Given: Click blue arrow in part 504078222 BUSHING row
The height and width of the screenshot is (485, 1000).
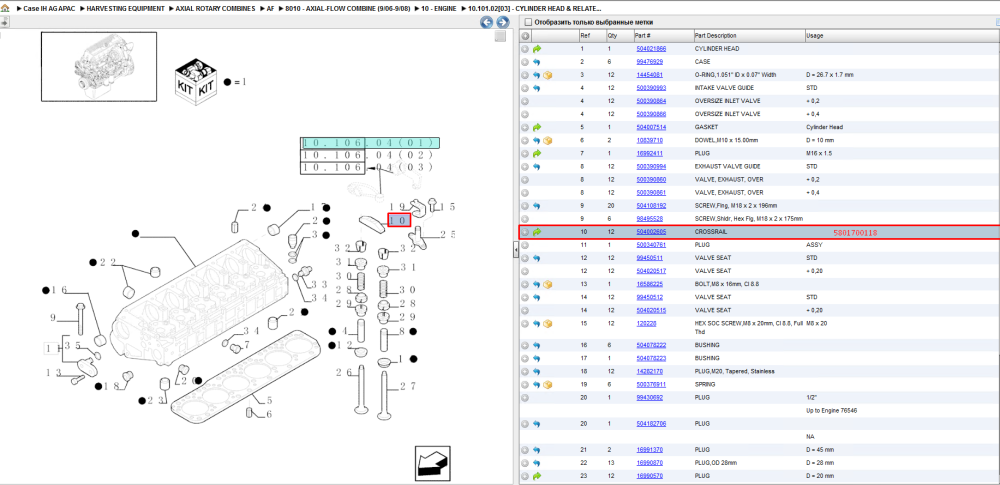Looking at the screenshot, I should point(536,345).
